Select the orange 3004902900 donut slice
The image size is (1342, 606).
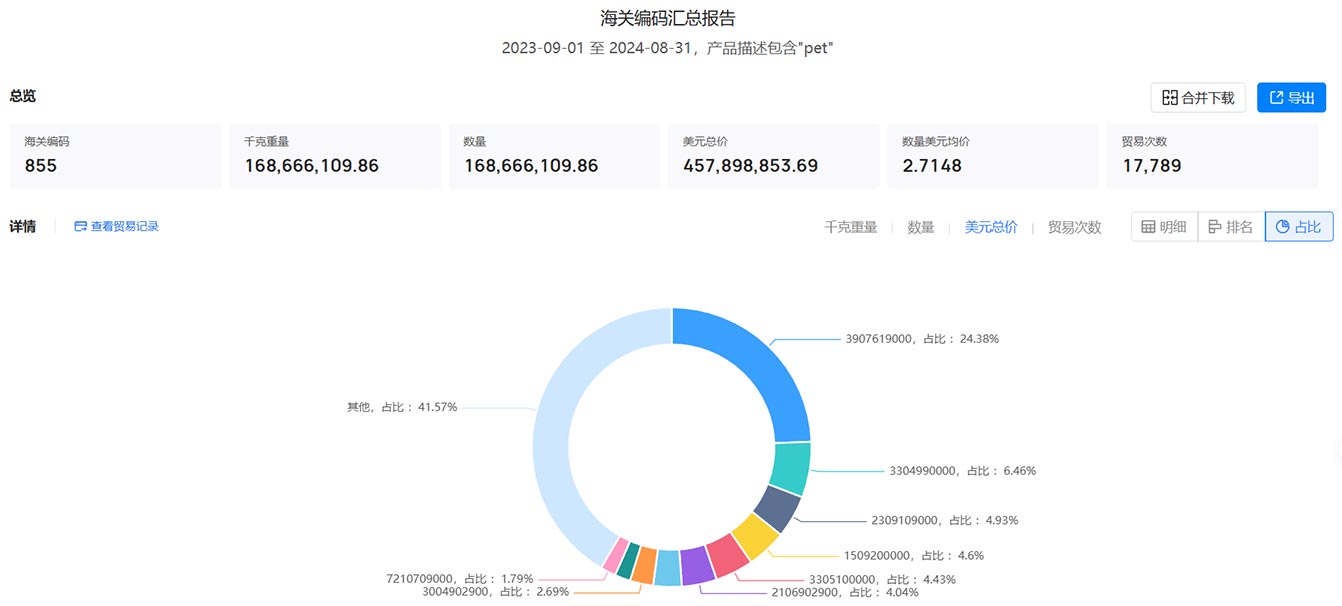click(x=645, y=565)
